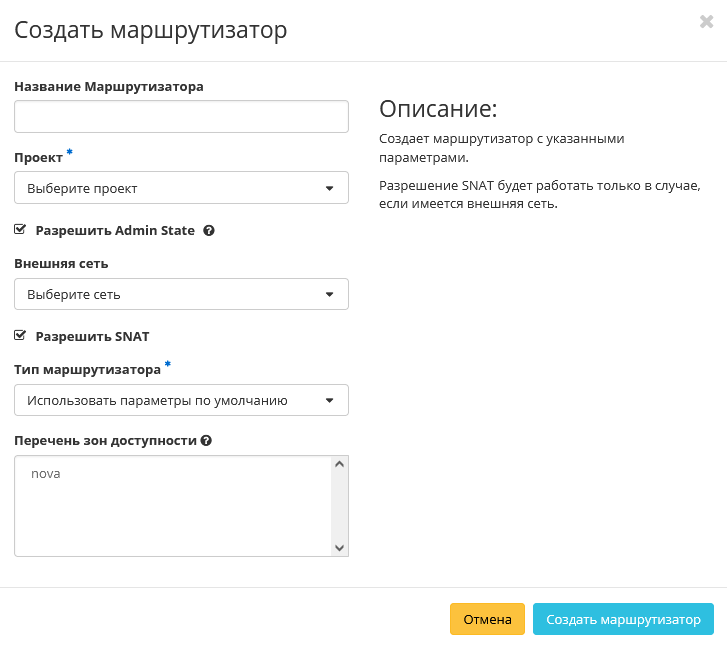Click help icon beside Разрешить Admin State
The width and height of the screenshot is (727, 648).
(x=209, y=230)
